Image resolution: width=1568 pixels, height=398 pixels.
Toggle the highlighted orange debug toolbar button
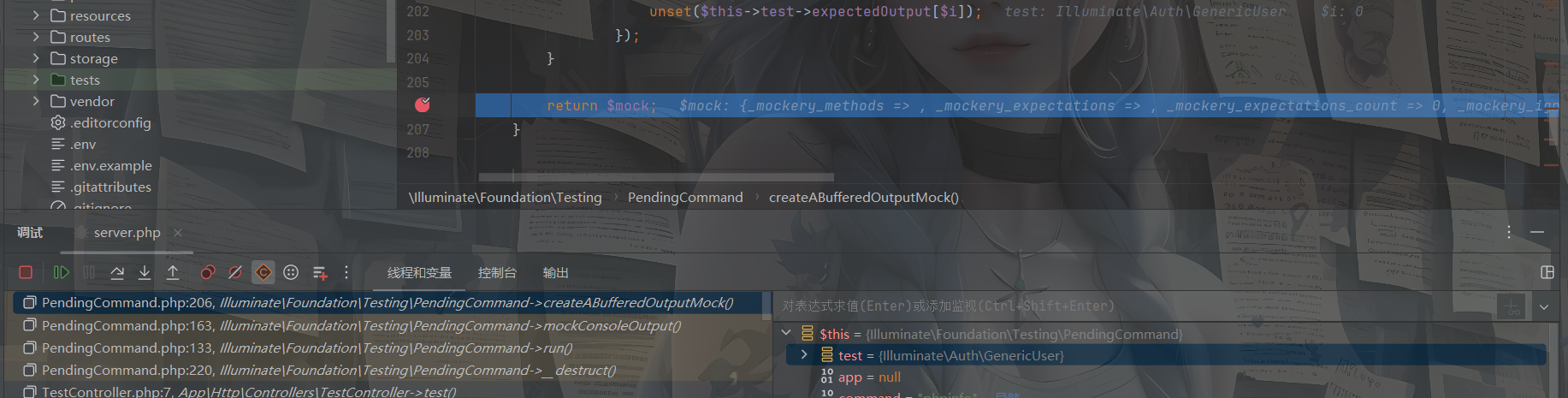[x=263, y=272]
